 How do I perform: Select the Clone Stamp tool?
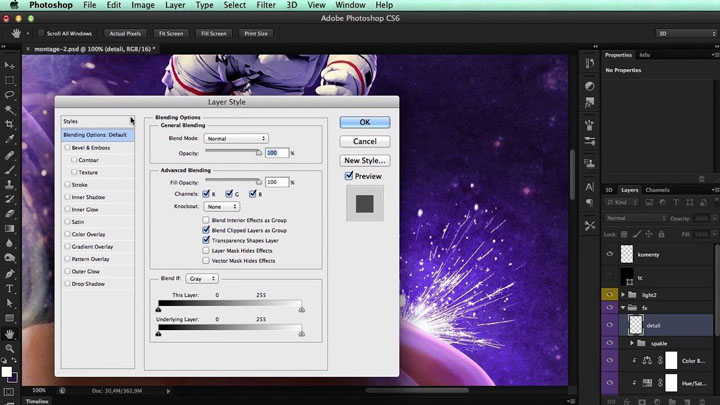coord(9,184)
